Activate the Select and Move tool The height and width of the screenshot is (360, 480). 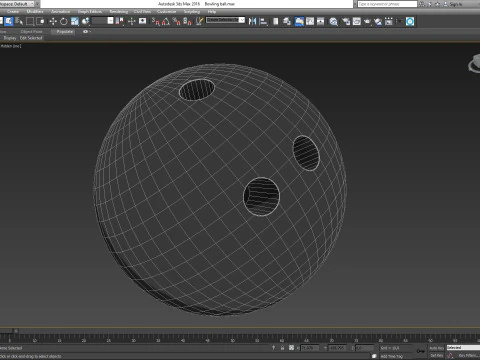tap(53, 21)
